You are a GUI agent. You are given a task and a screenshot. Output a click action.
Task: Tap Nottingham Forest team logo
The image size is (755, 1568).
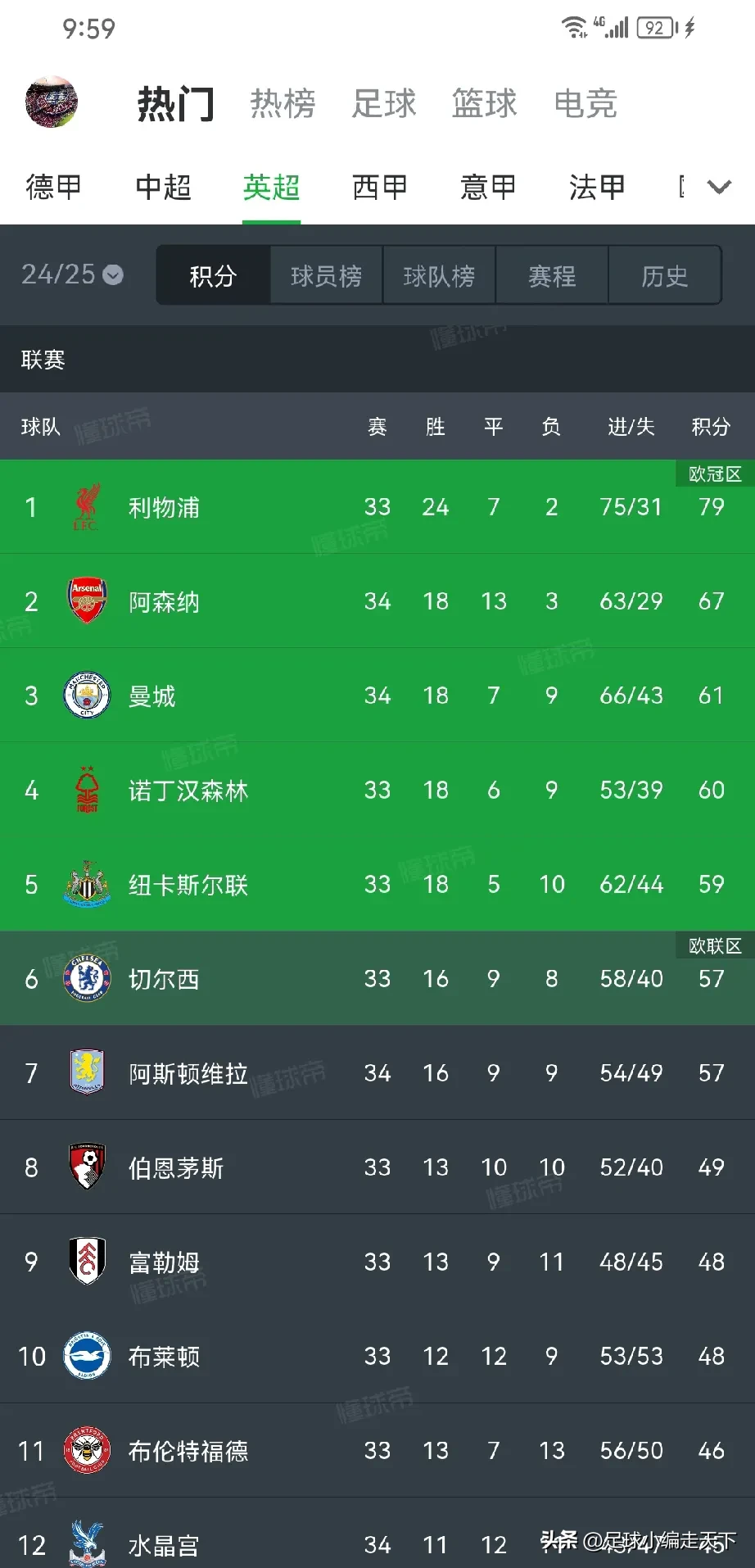tap(87, 790)
